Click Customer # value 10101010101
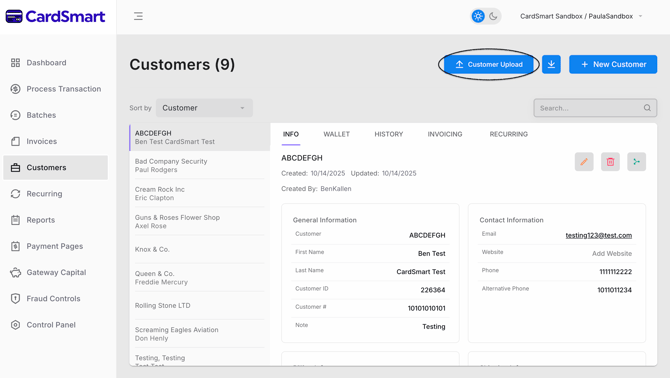The image size is (670, 378). click(426, 308)
